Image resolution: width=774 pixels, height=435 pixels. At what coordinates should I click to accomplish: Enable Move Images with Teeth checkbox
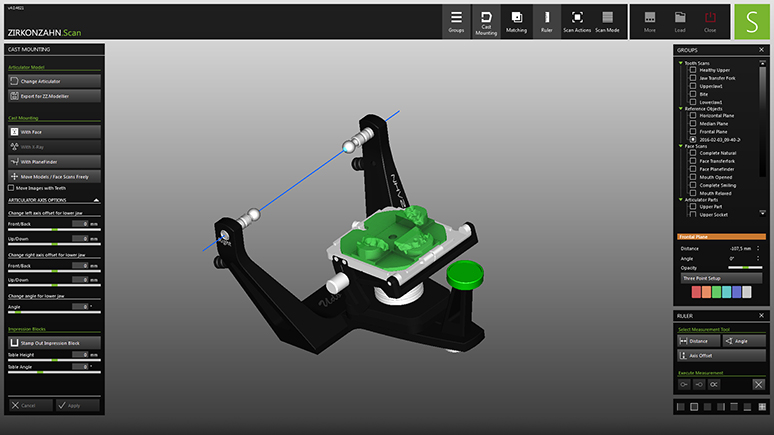click(x=11, y=187)
